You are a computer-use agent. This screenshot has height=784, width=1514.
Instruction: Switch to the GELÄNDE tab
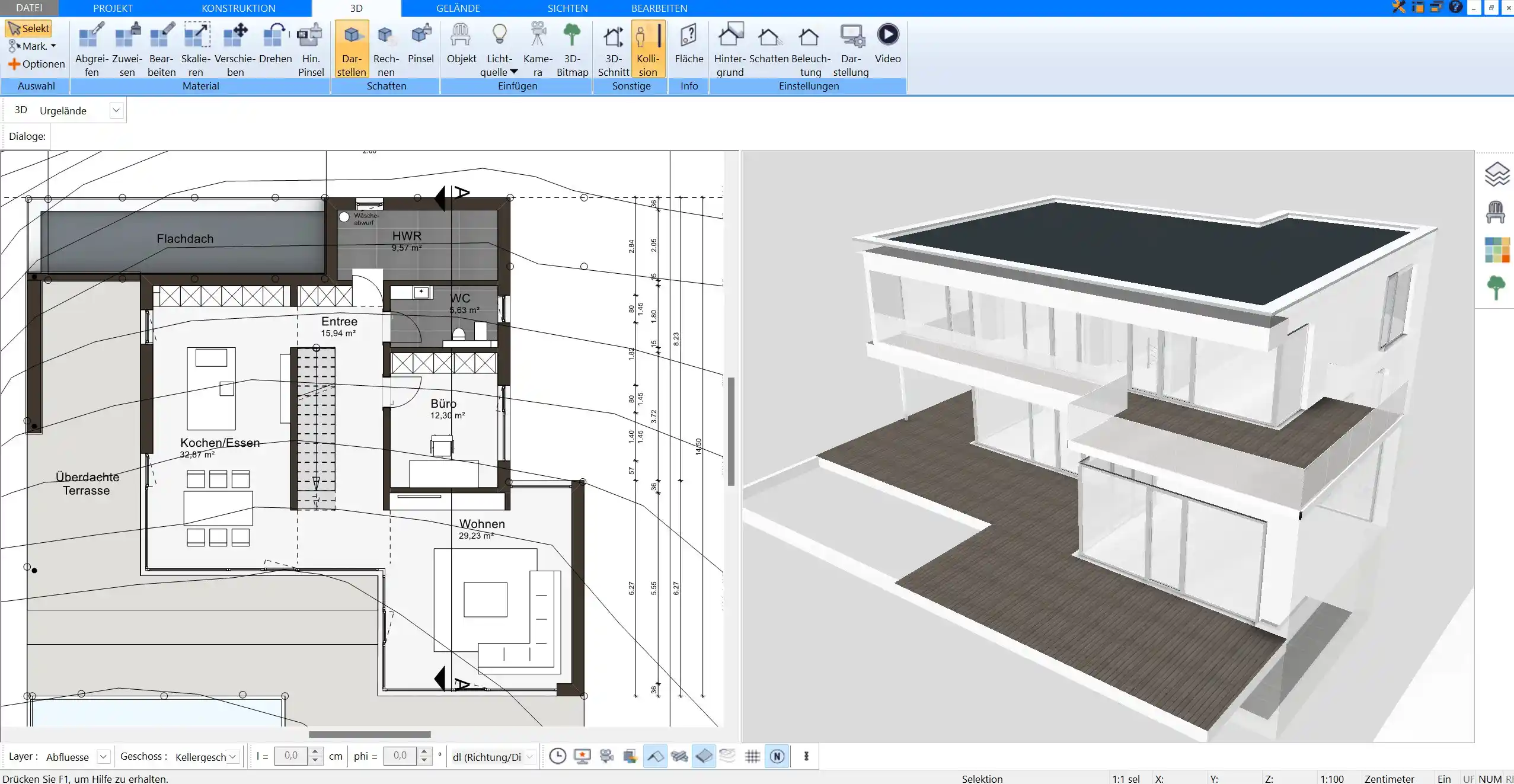pos(458,8)
